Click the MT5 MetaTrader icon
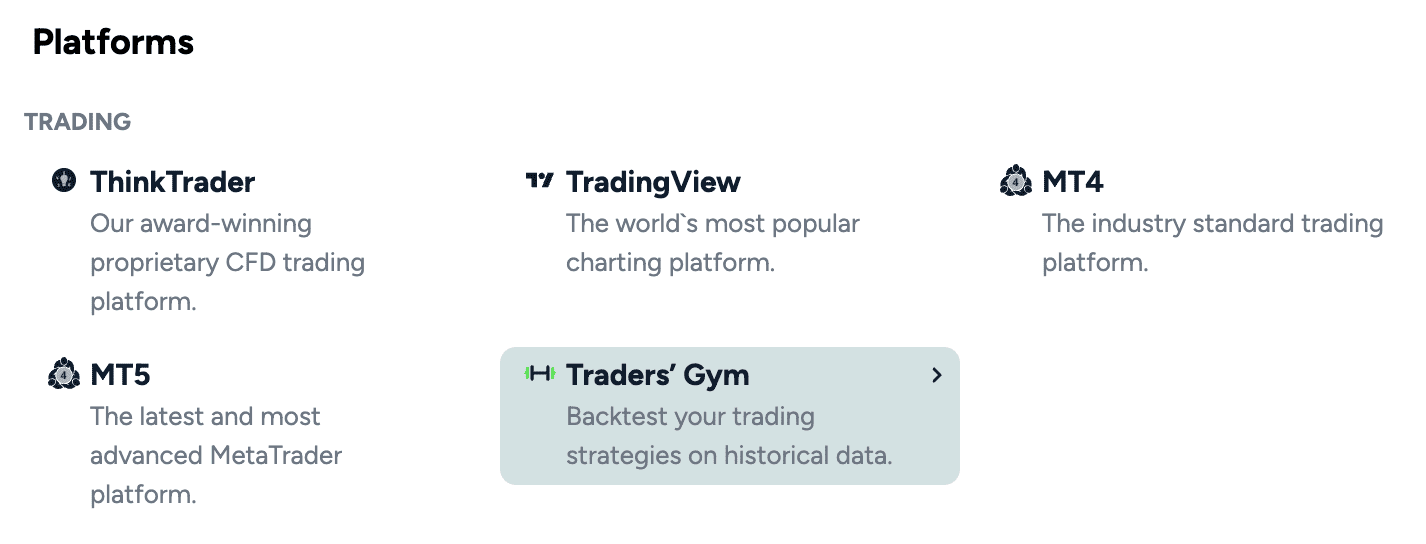This screenshot has width=1426, height=544. tap(63, 374)
